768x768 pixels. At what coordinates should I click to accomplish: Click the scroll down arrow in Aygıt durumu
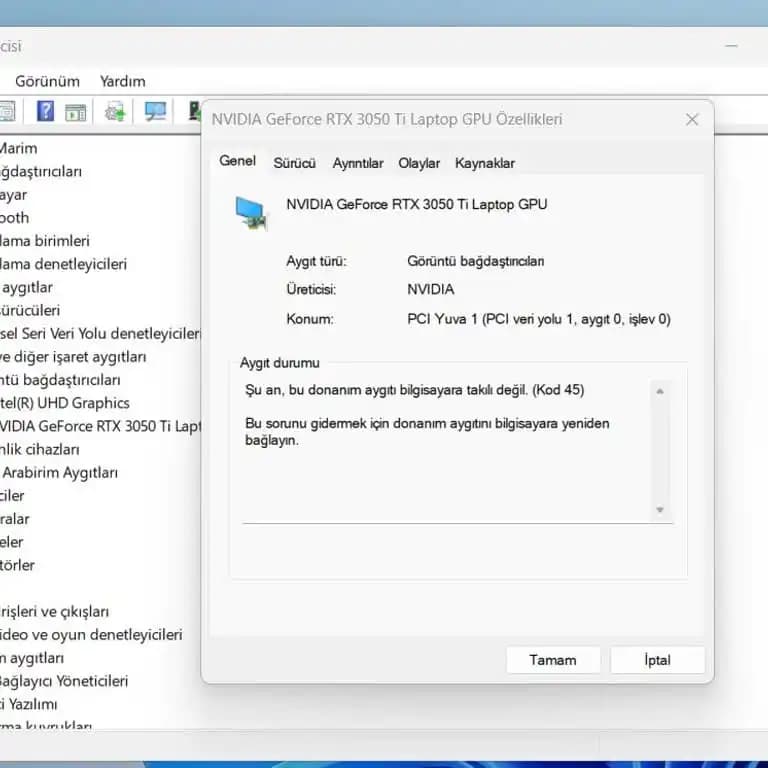point(660,510)
